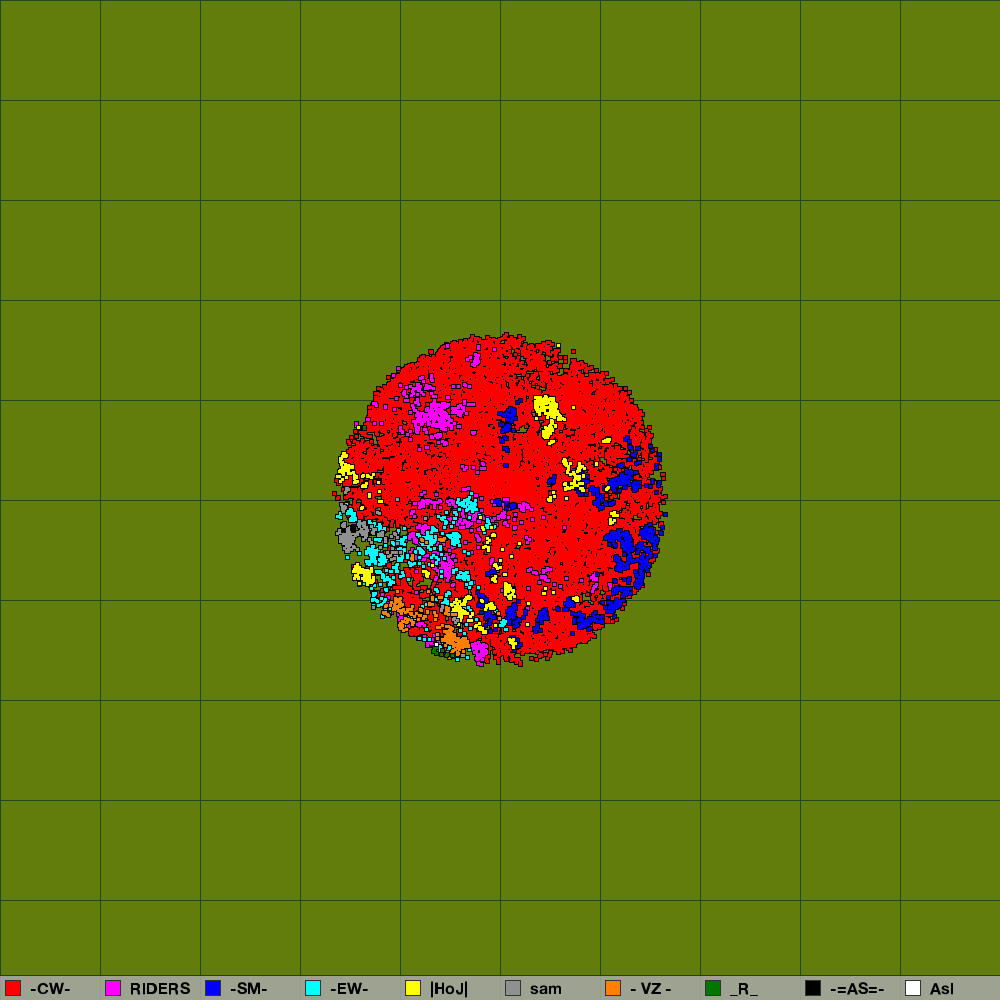Click the gray sam legend swatch
The width and height of the screenshot is (1000, 1000).
click(x=513, y=988)
